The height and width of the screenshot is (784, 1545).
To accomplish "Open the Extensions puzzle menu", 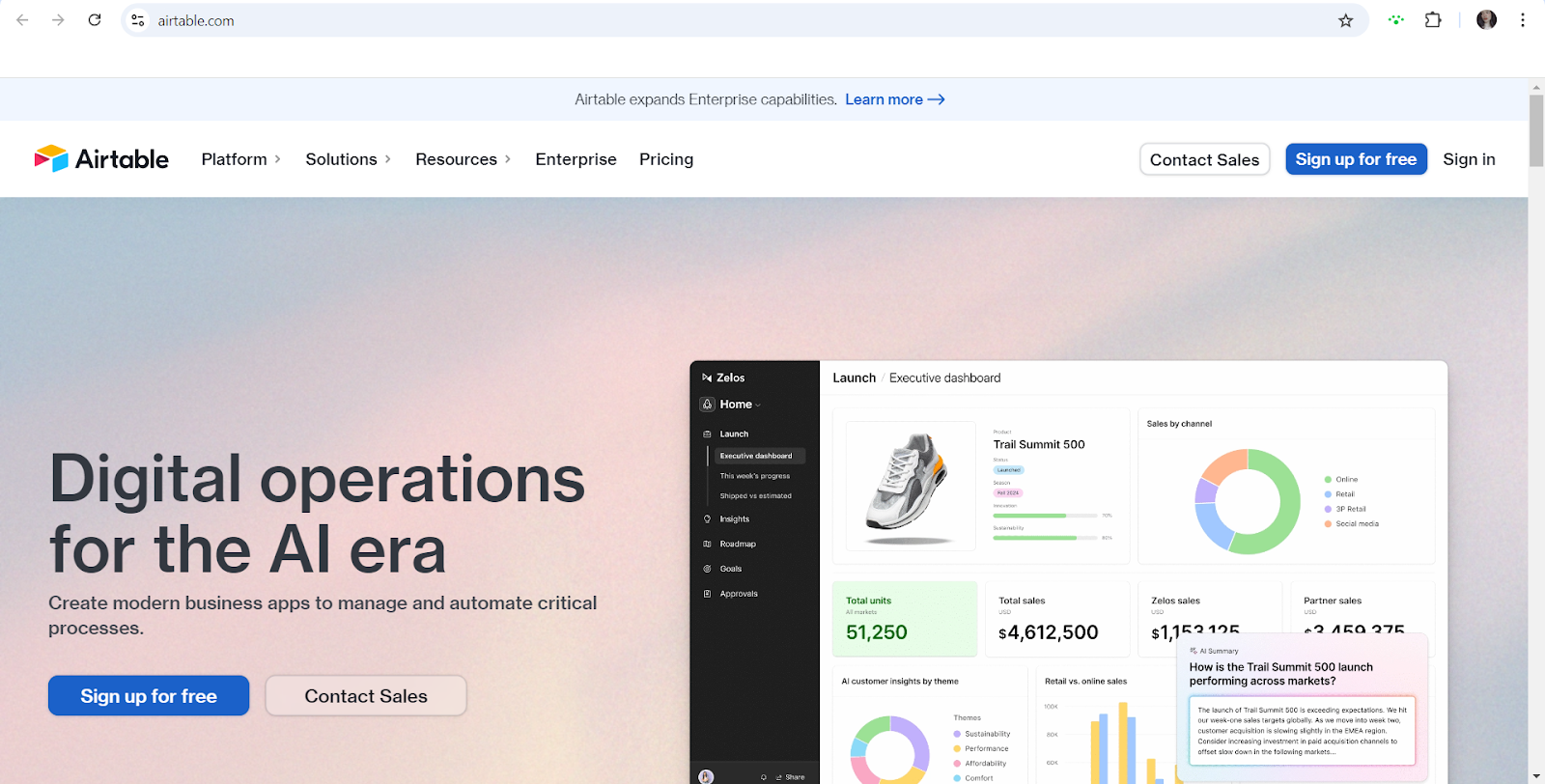I will [x=1433, y=20].
